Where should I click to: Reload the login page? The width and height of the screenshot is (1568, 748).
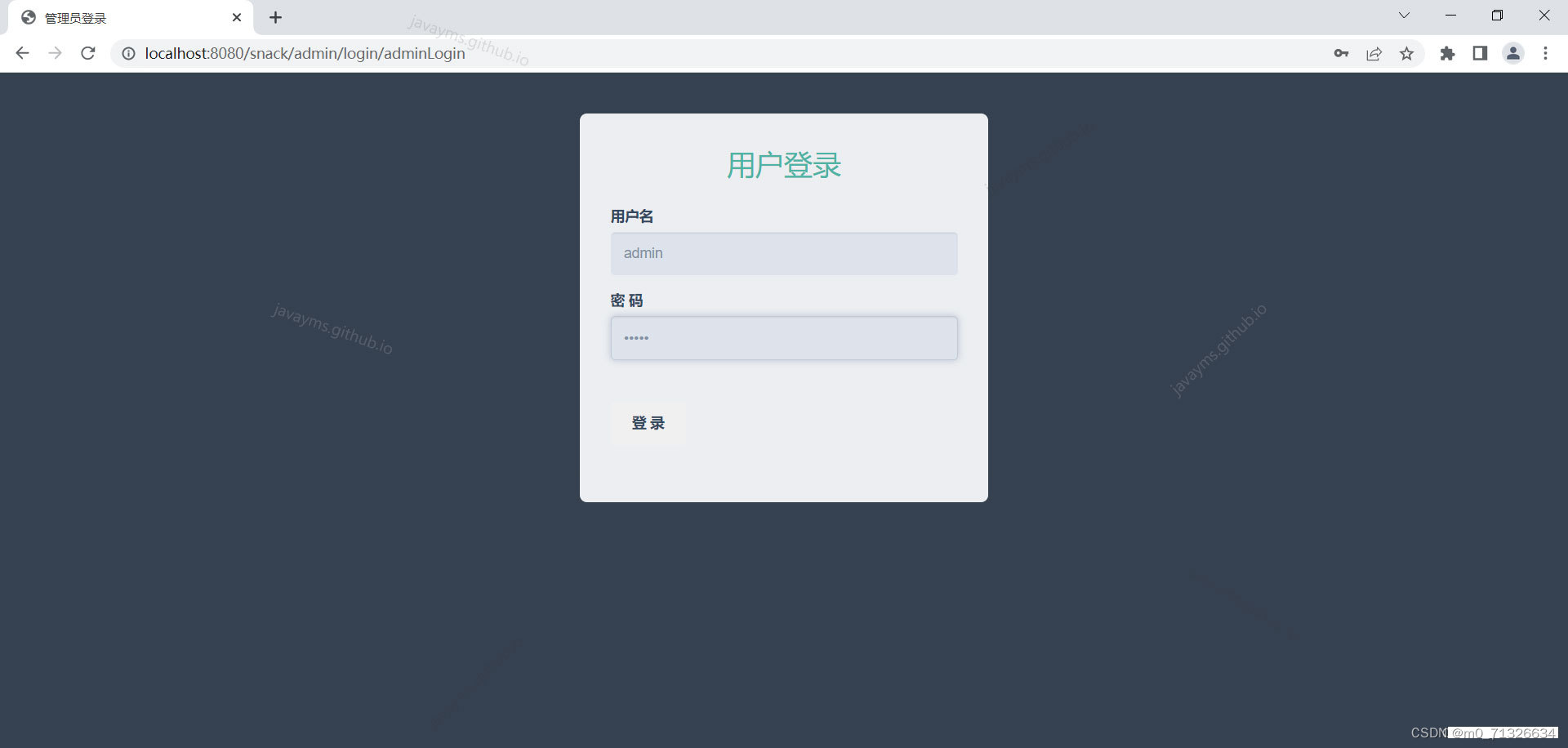click(88, 53)
